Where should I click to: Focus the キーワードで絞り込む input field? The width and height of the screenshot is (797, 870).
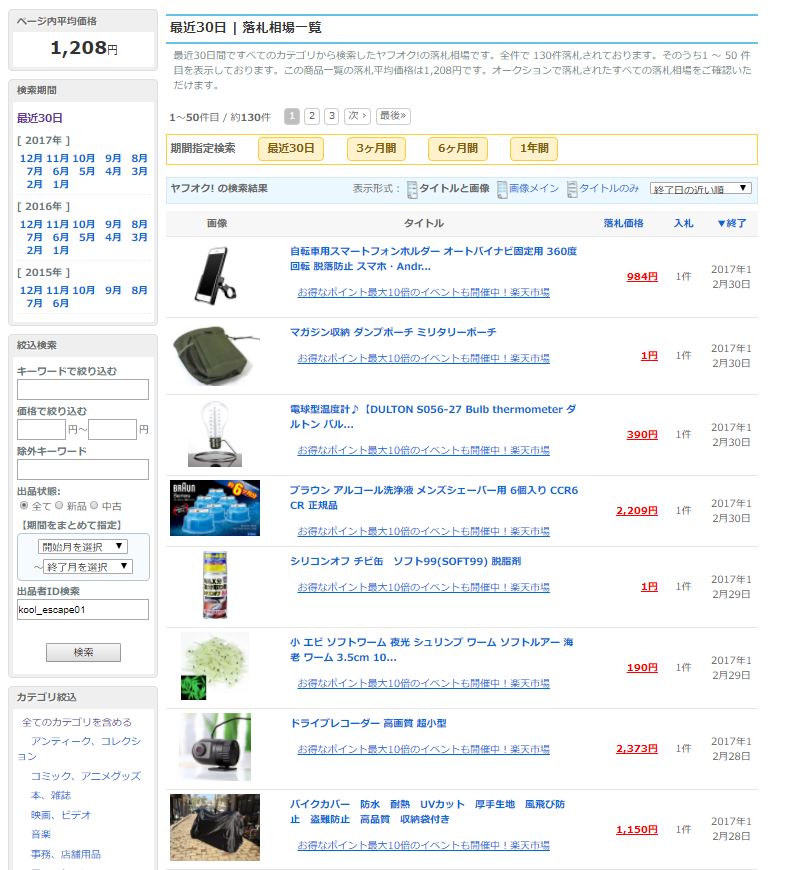coord(83,390)
